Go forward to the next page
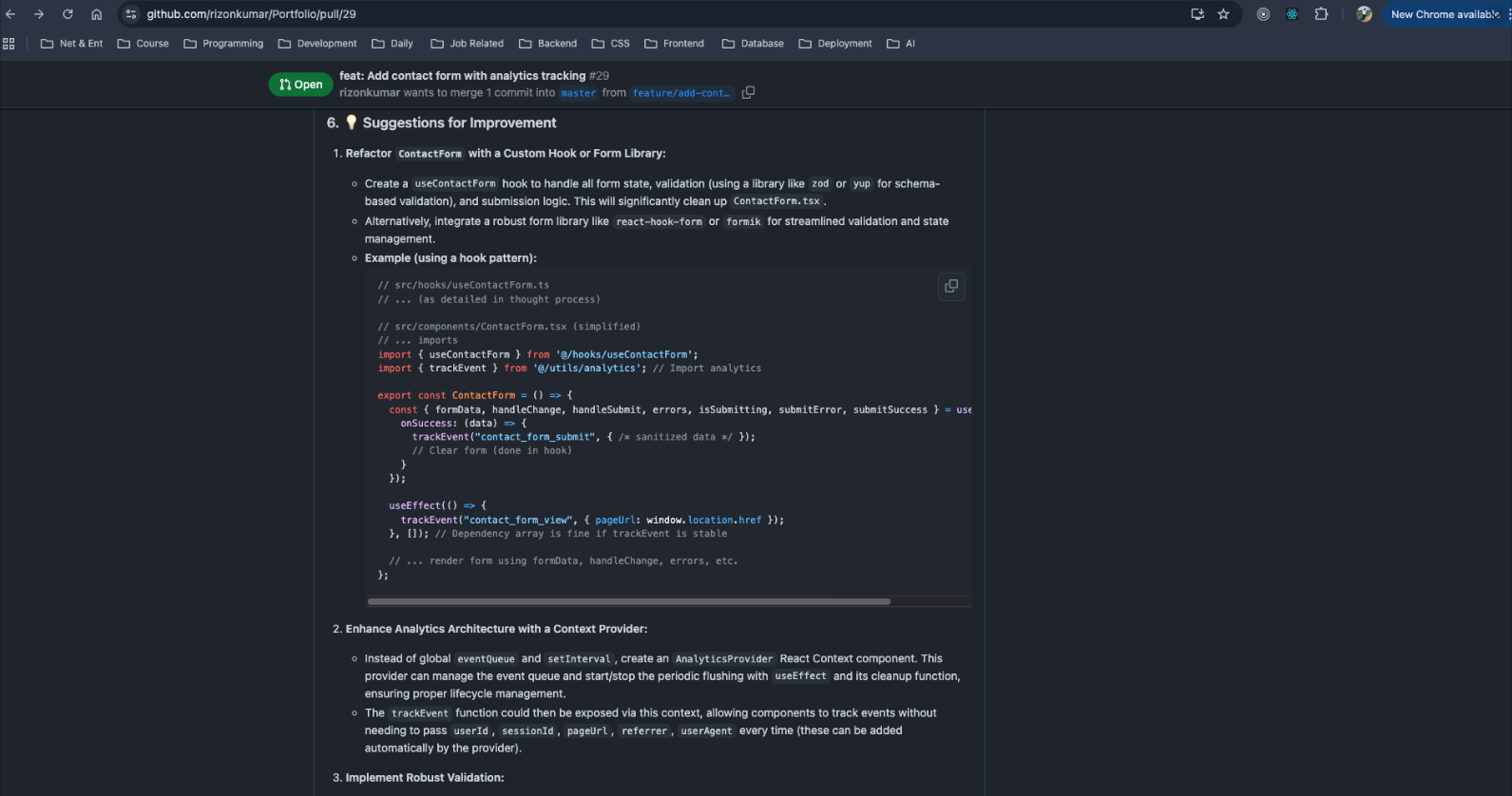This screenshot has height=796, width=1512. (x=39, y=14)
